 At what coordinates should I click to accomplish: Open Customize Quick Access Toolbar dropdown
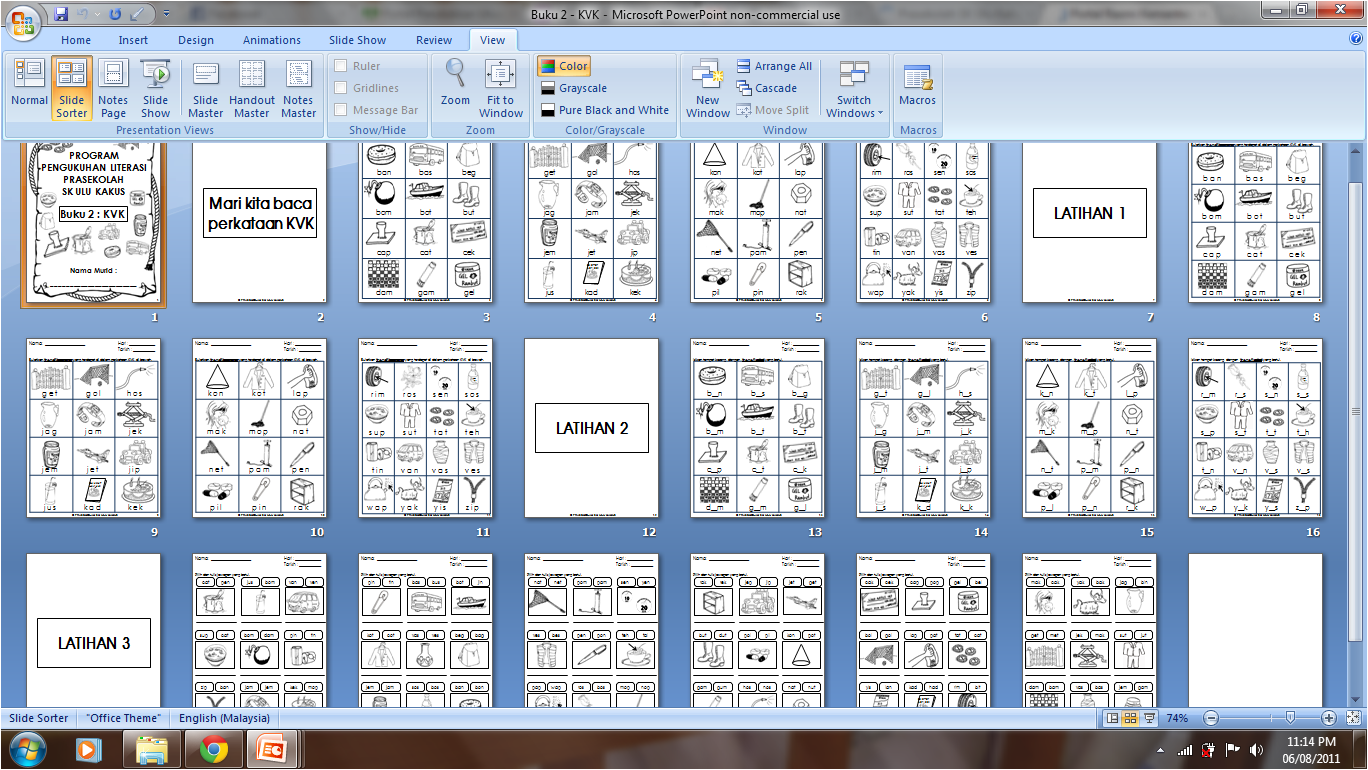tap(166, 14)
